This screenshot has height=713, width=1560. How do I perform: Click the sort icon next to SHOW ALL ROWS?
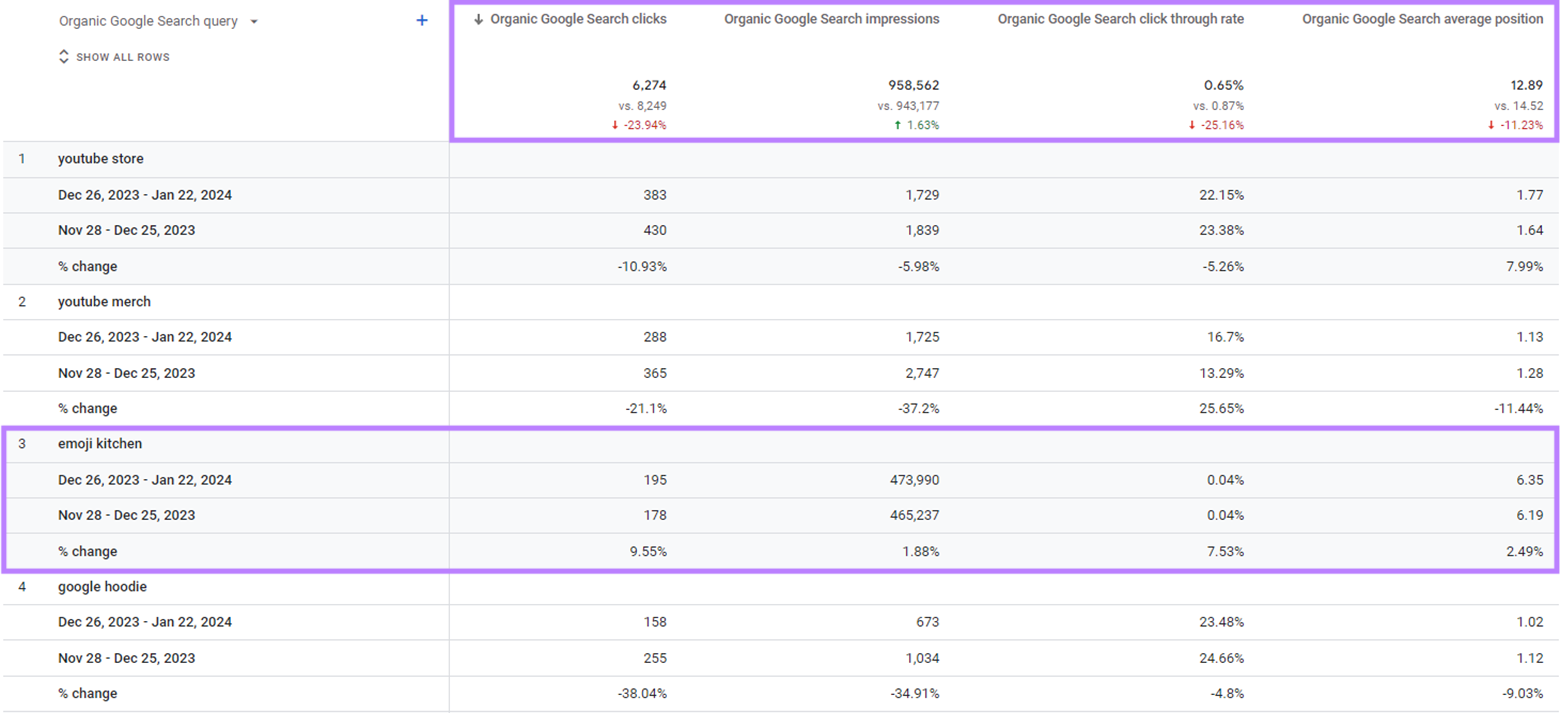63,57
